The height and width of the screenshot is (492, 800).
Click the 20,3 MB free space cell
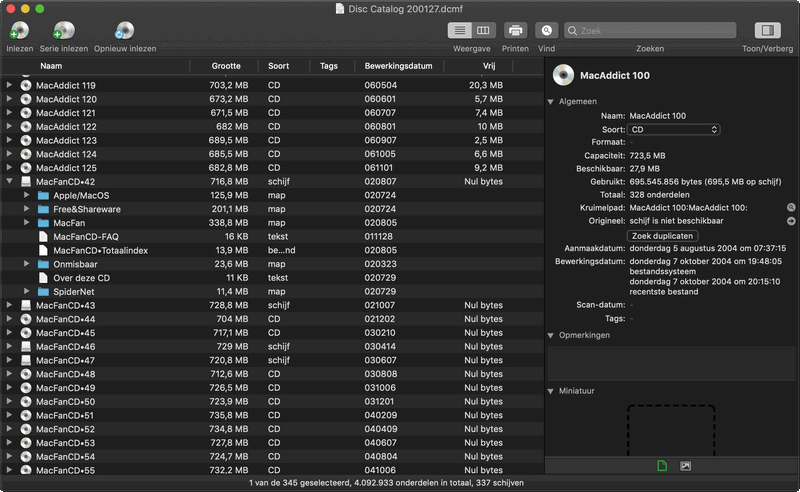486,85
